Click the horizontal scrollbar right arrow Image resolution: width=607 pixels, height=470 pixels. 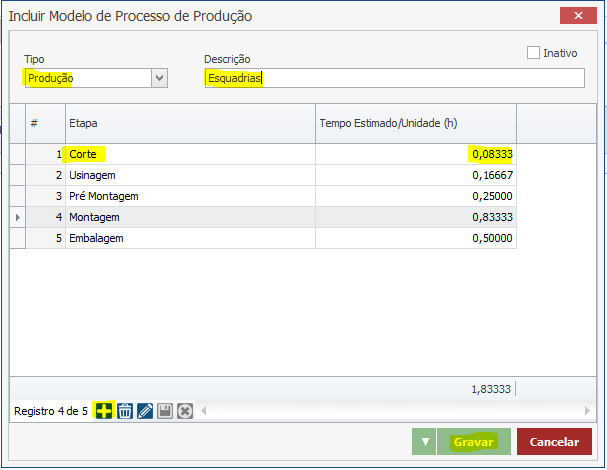(587, 411)
